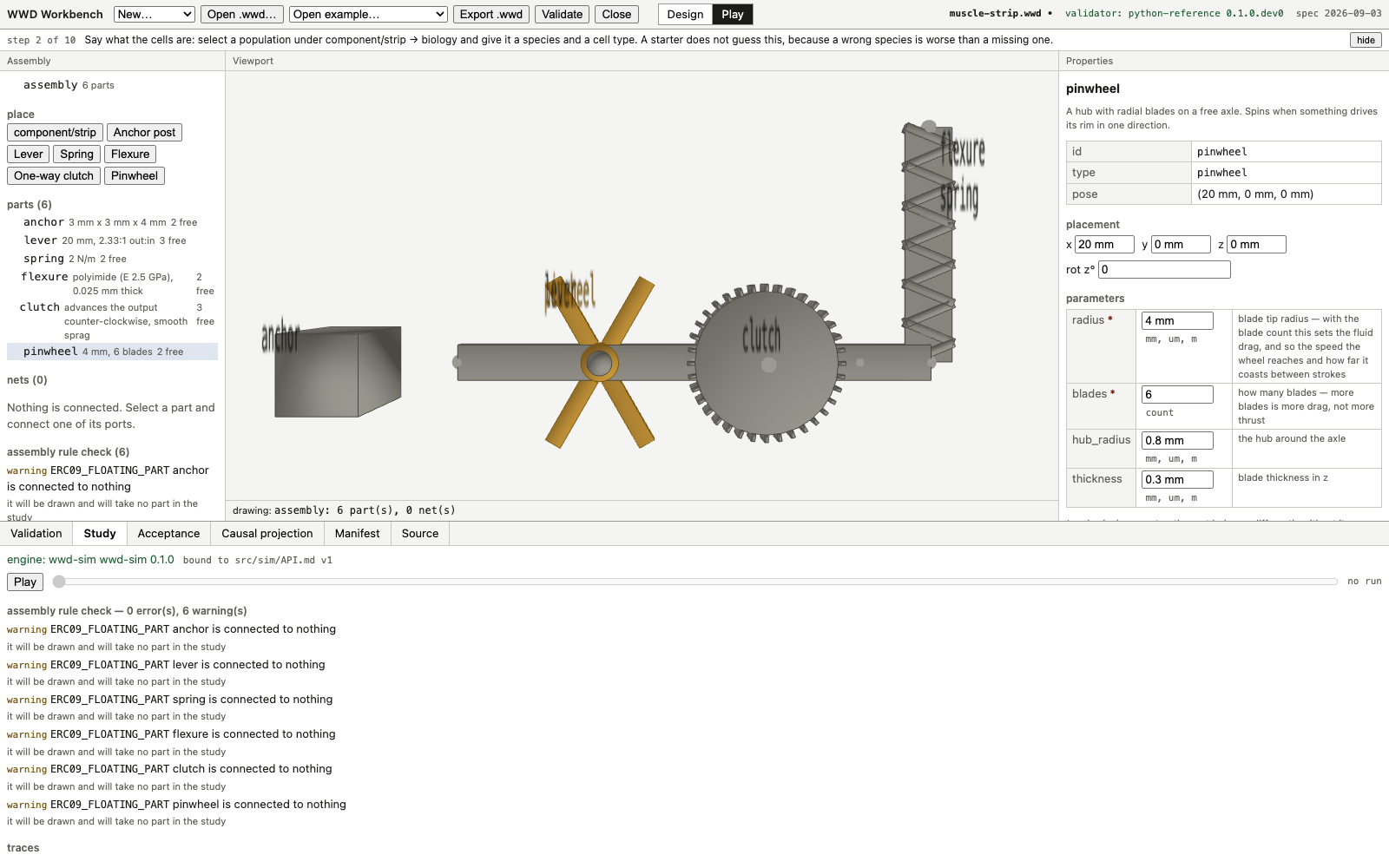
Task: Switch to Play mode in the header
Action: click(x=732, y=14)
